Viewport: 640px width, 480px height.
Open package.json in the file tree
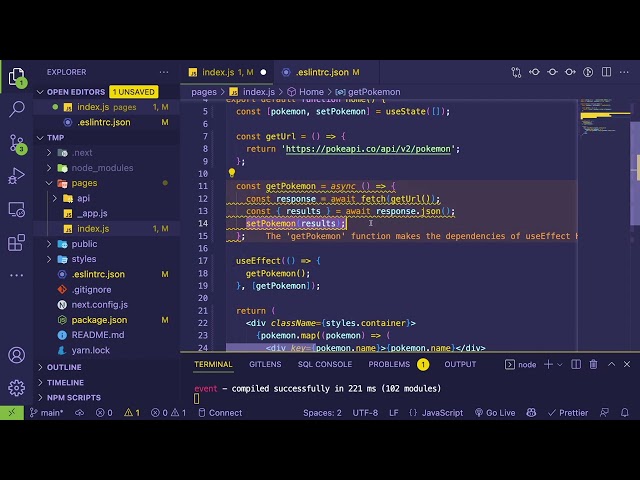(x=99, y=320)
